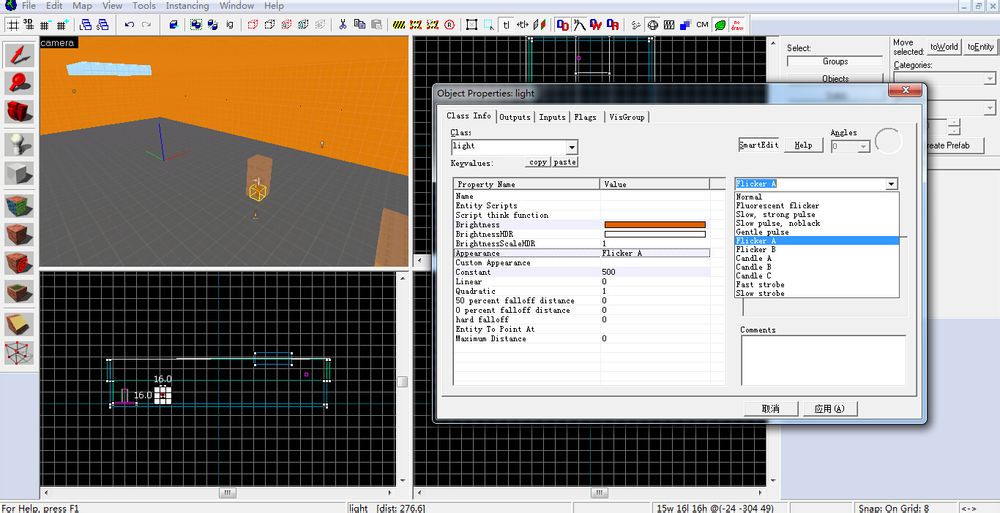Select the Entity lightbulb tool
Viewport: 1000px width, 513px height.
(19, 144)
